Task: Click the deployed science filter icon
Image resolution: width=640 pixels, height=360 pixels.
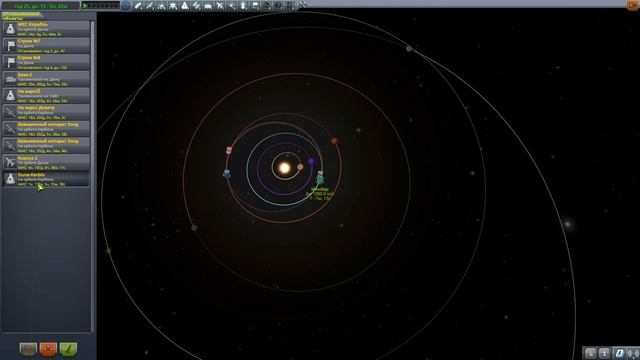Action: [290, 6]
